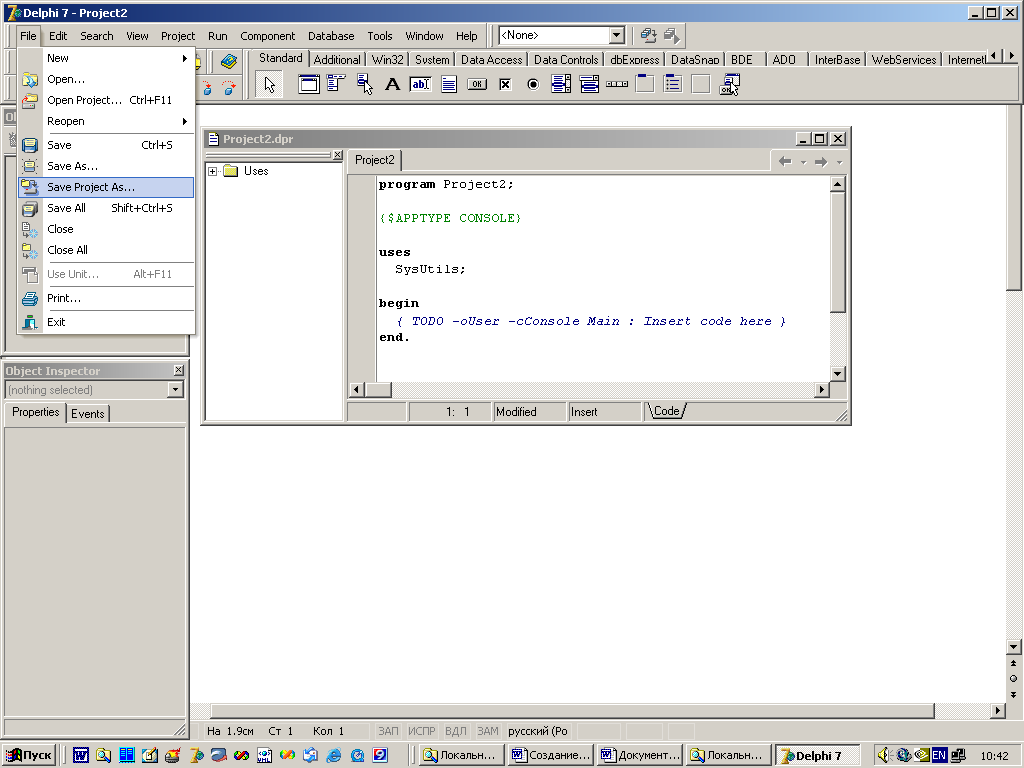The width and height of the screenshot is (1024, 768).
Task: Choose Open Project from File menu
Action: point(106,100)
